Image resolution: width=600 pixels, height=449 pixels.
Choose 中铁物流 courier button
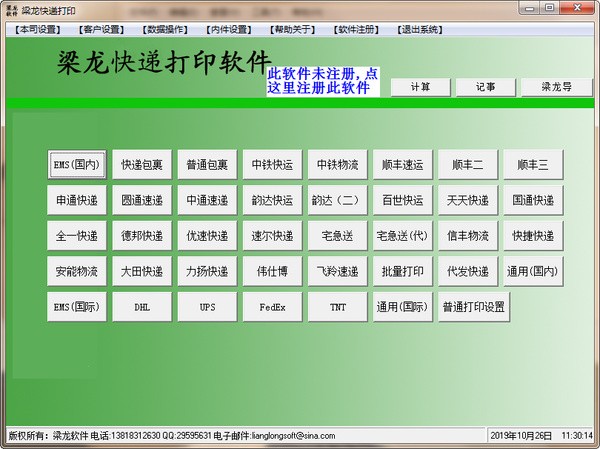click(338, 165)
